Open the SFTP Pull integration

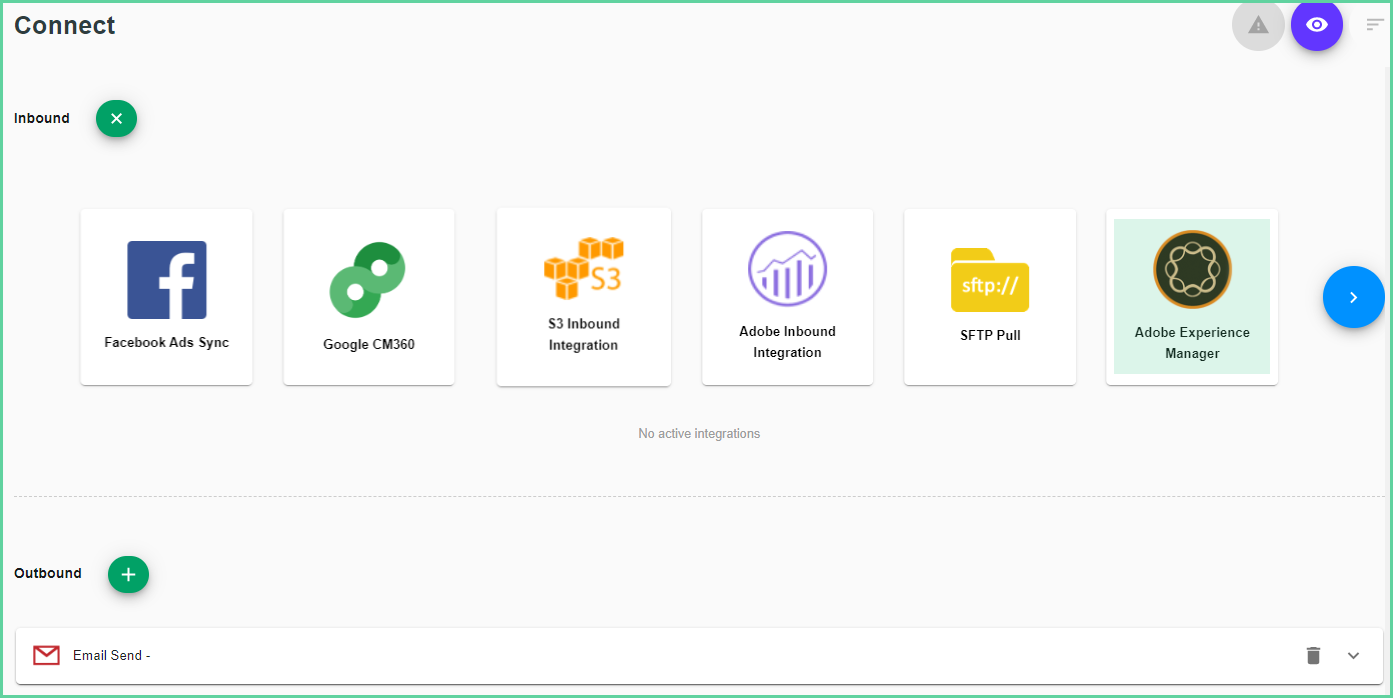tap(989, 296)
